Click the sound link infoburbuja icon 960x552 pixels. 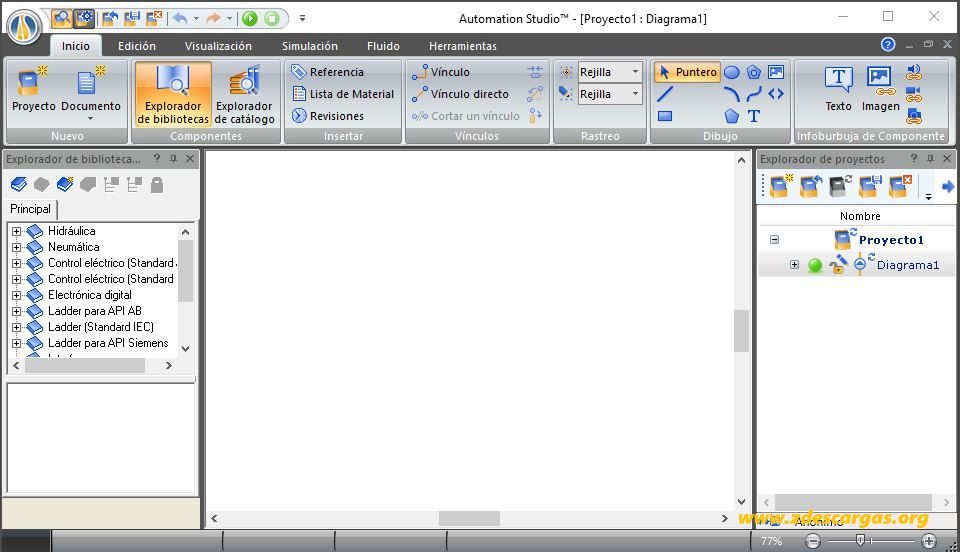[x=913, y=72]
